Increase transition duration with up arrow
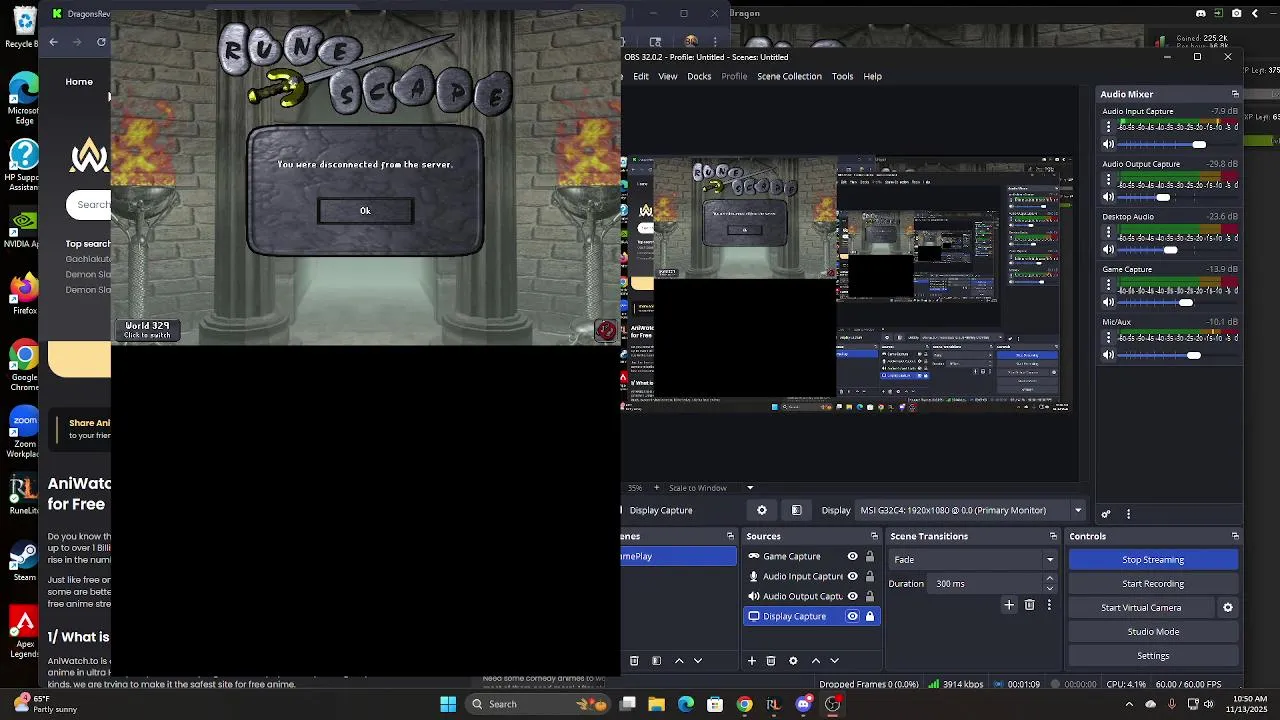This screenshot has width=1280, height=720. [1049, 578]
